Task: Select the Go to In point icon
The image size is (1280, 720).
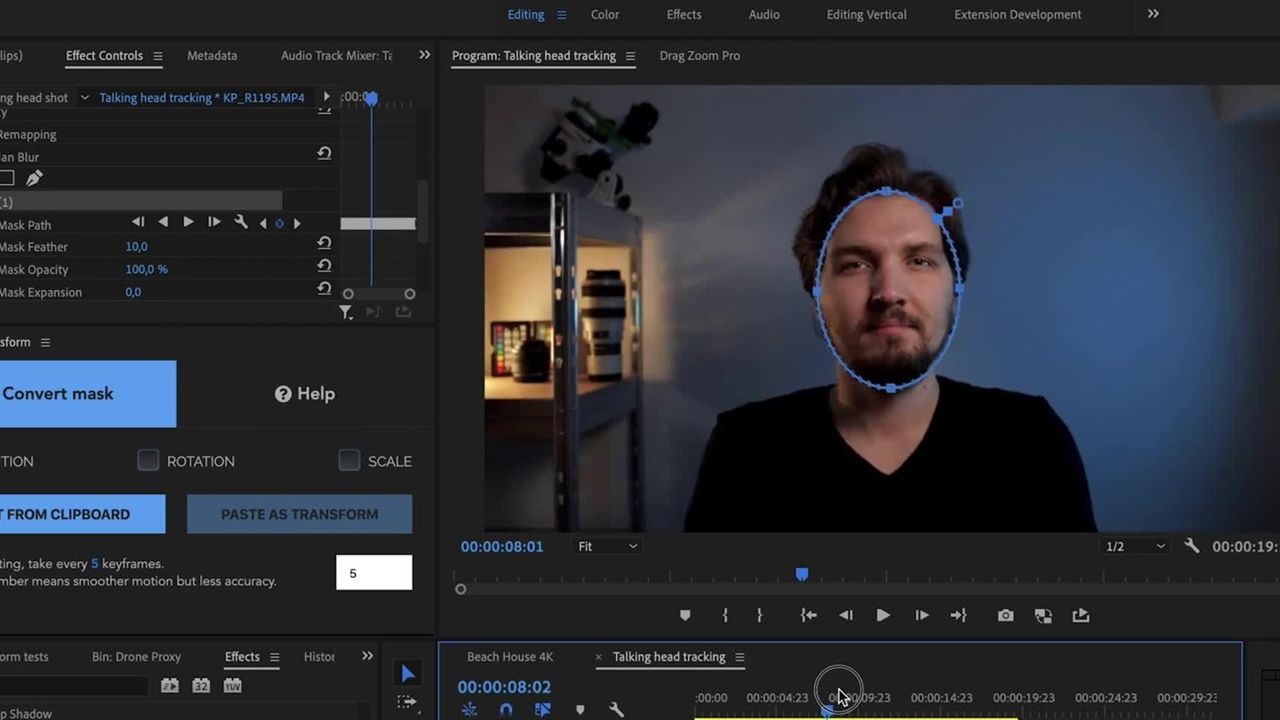Action: point(808,615)
